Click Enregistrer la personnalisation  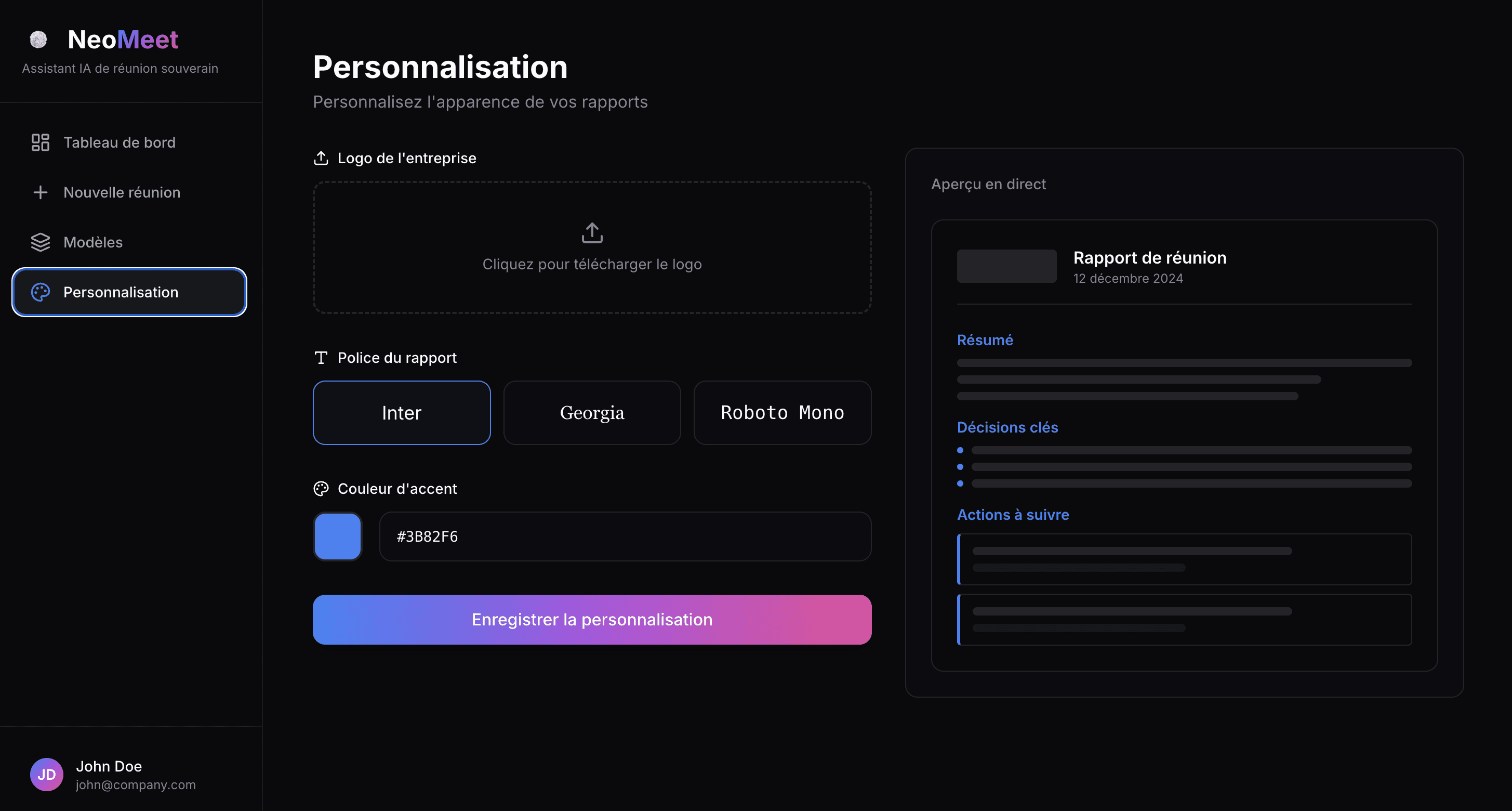[592, 619]
